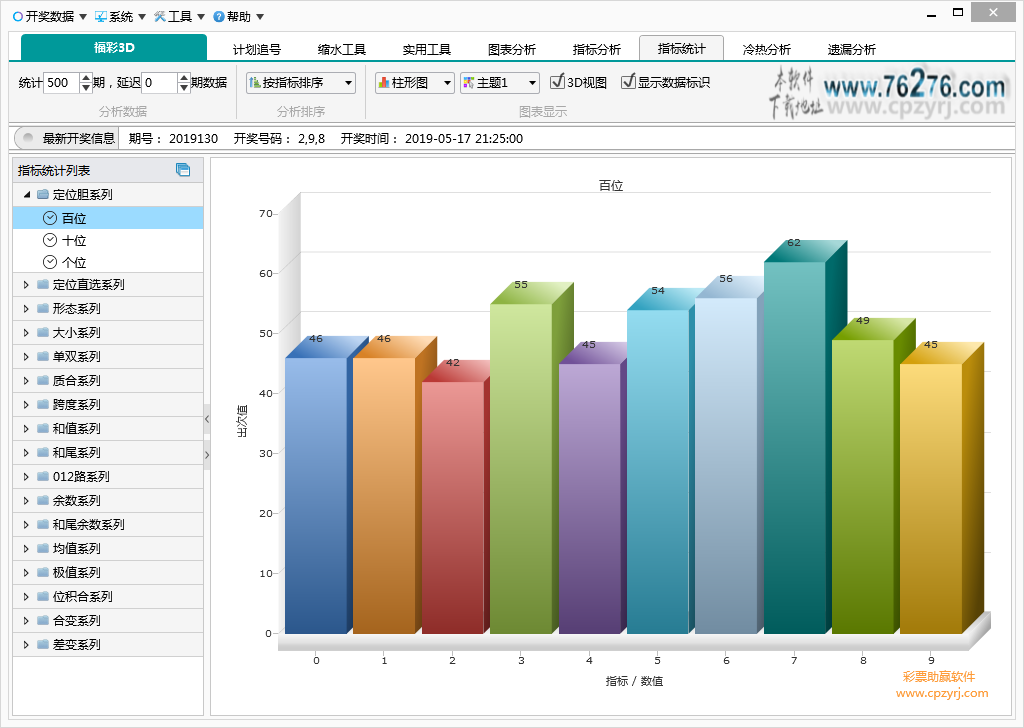Switch to the 实用工具 tab

click(426, 49)
